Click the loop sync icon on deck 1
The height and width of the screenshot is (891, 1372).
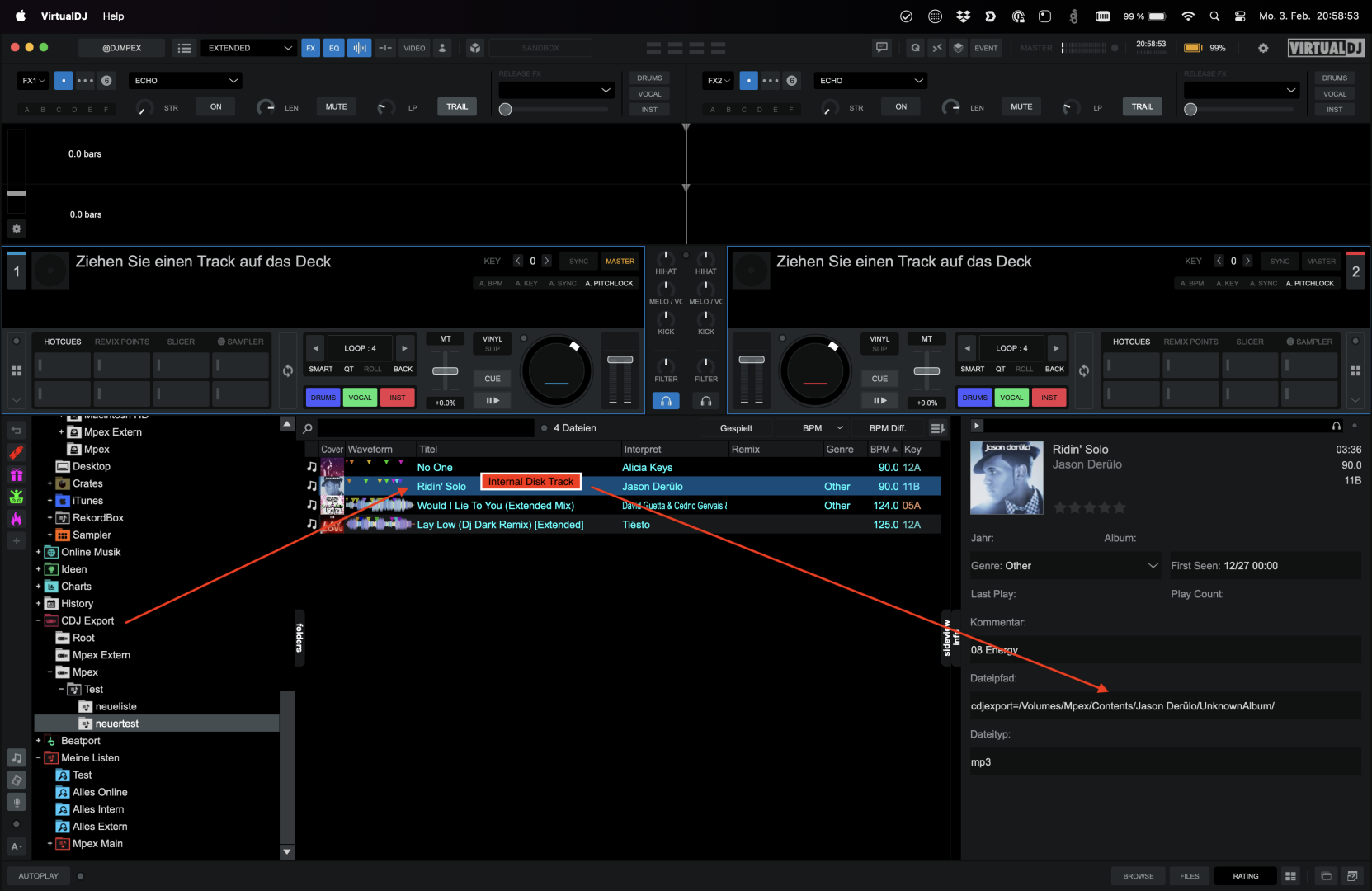288,370
